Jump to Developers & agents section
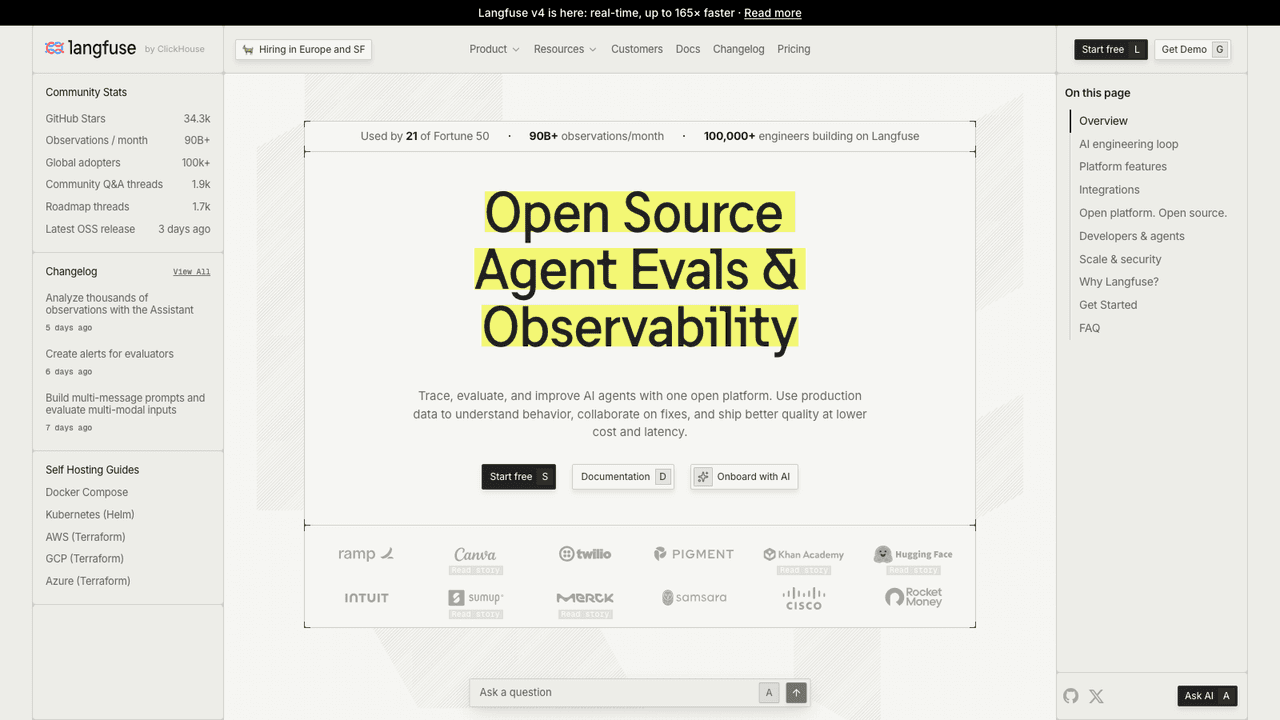1280x720 pixels. point(1132,236)
